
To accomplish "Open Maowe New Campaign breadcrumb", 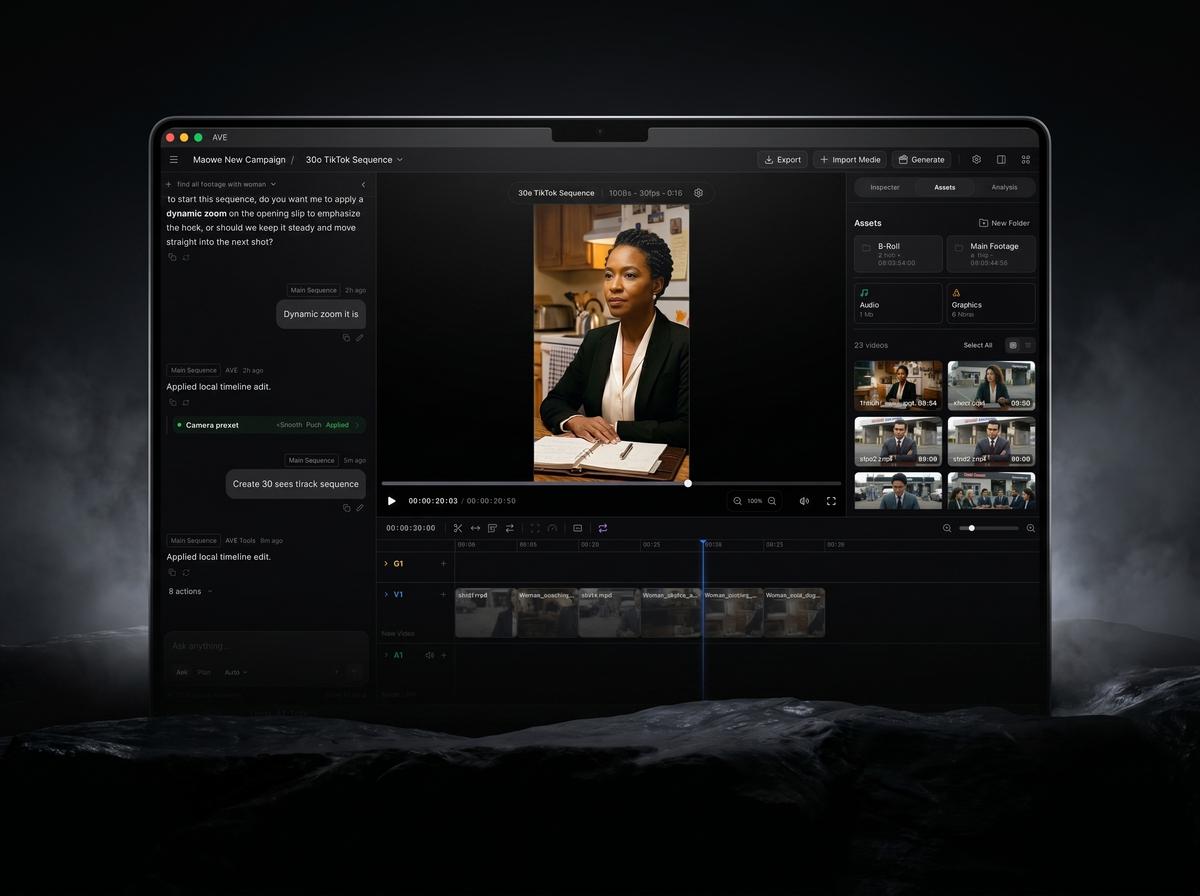I will pos(239,160).
